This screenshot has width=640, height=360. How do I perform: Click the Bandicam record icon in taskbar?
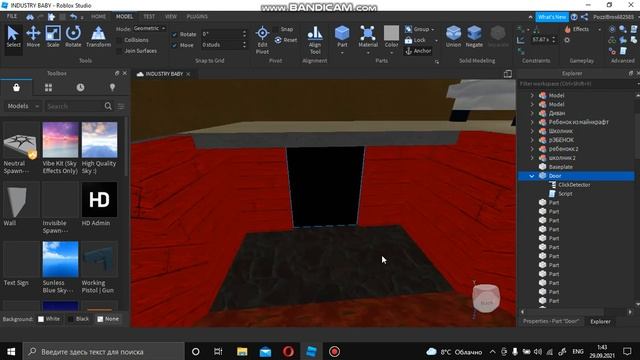tap(334, 351)
